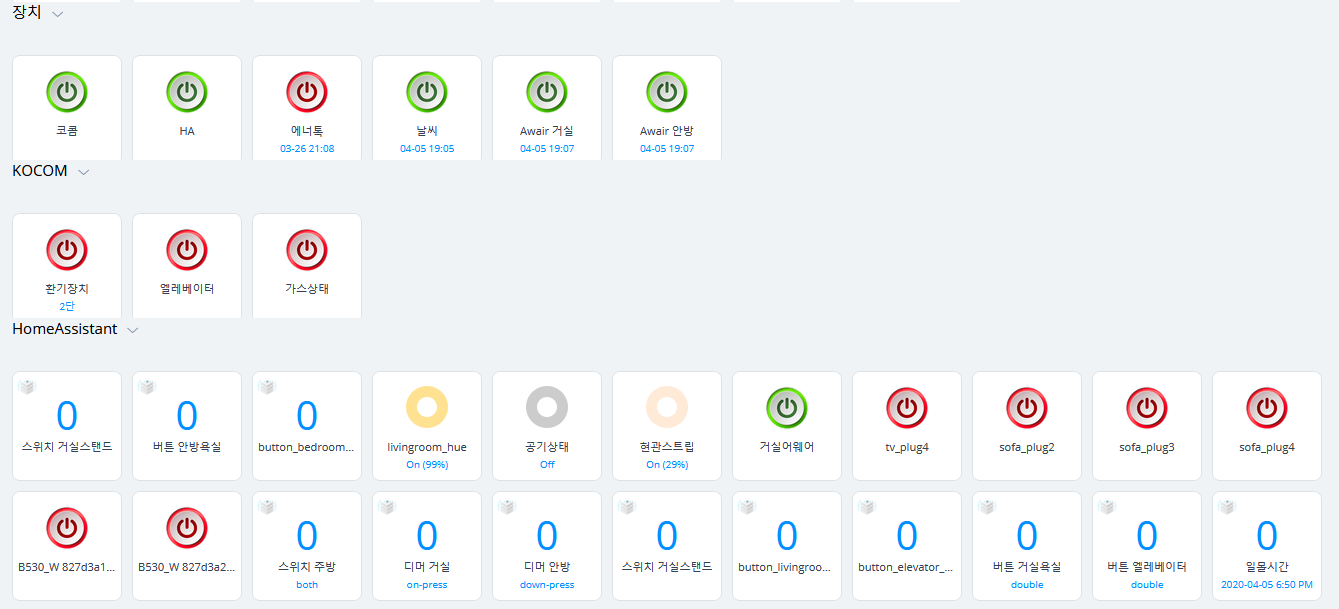This screenshot has width=1339, height=609.
Task: Click the cube icon on button_elevator card
Action: tap(867, 507)
